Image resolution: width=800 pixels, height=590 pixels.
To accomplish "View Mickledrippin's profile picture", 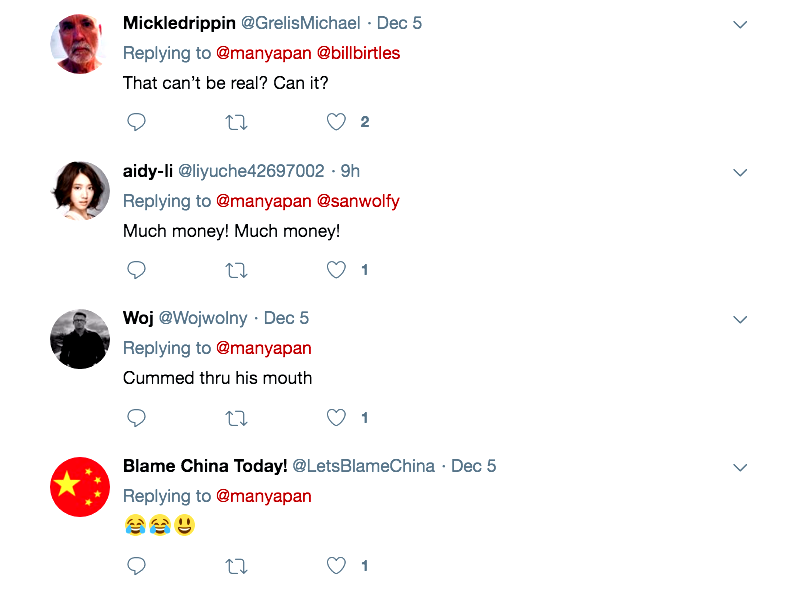I will tap(80, 44).
